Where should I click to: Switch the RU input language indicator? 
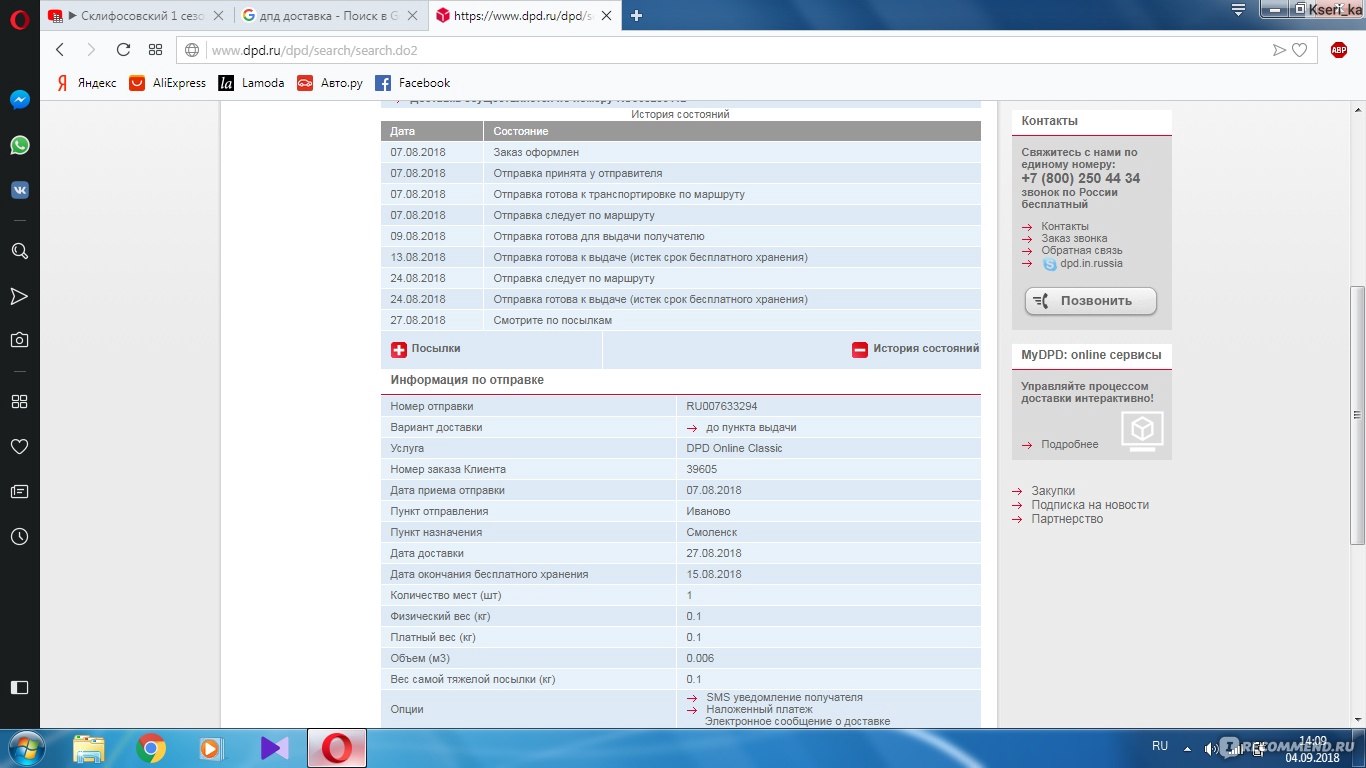click(x=1160, y=746)
